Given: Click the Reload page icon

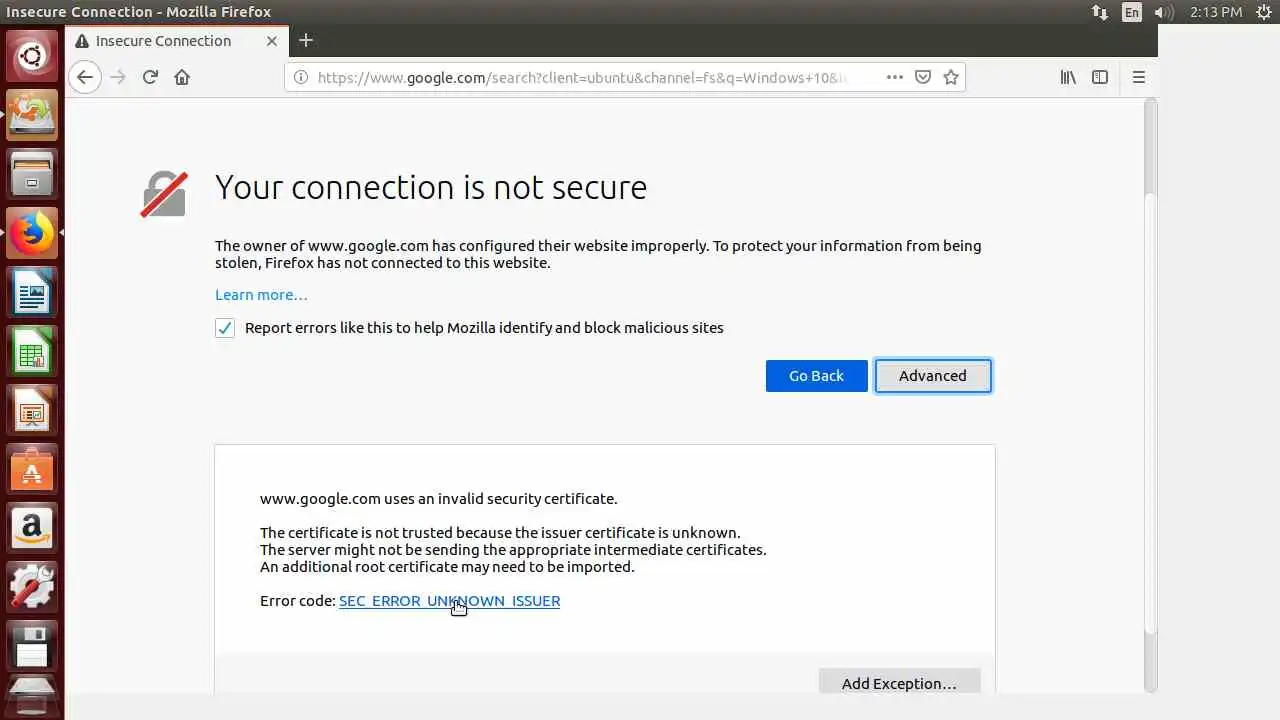Looking at the screenshot, I should tap(150, 77).
